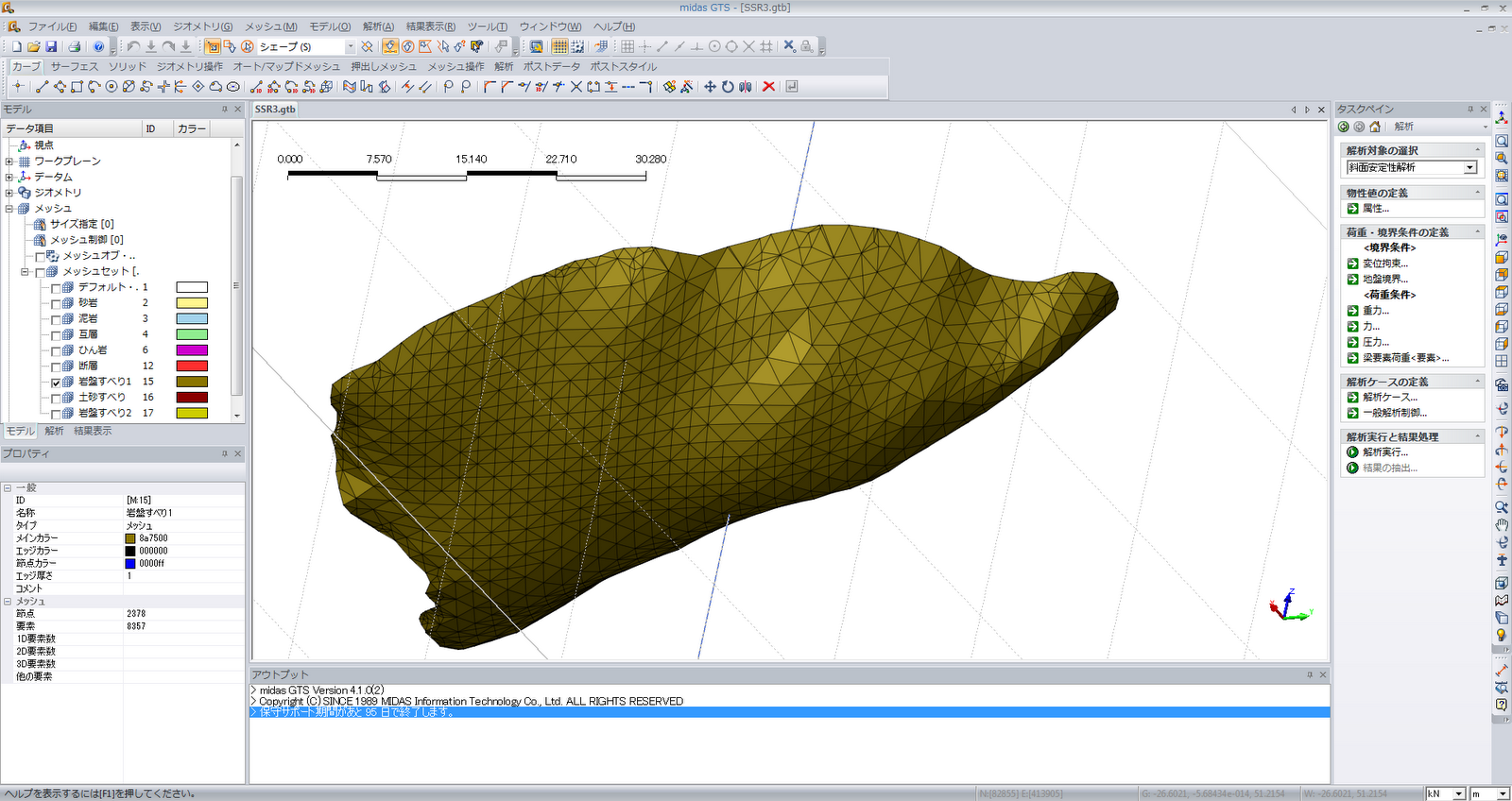
Task: Expand the ジオメトリ tree node
Action: coord(9,193)
